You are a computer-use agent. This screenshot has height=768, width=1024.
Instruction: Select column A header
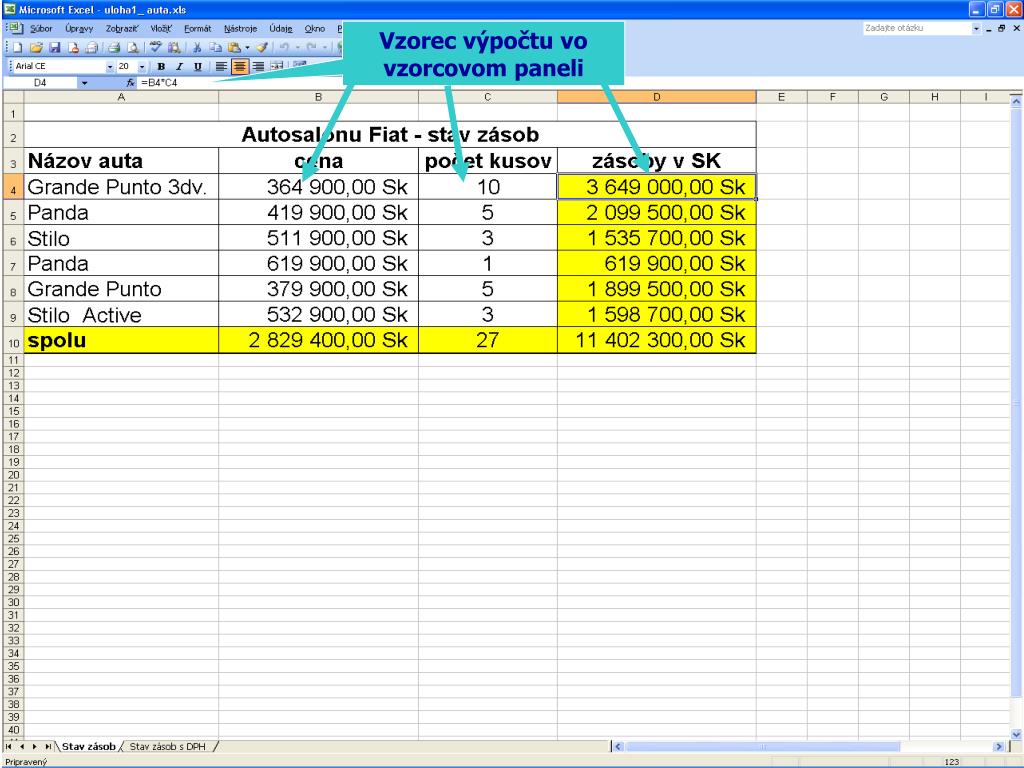pyautogui.click(x=121, y=97)
